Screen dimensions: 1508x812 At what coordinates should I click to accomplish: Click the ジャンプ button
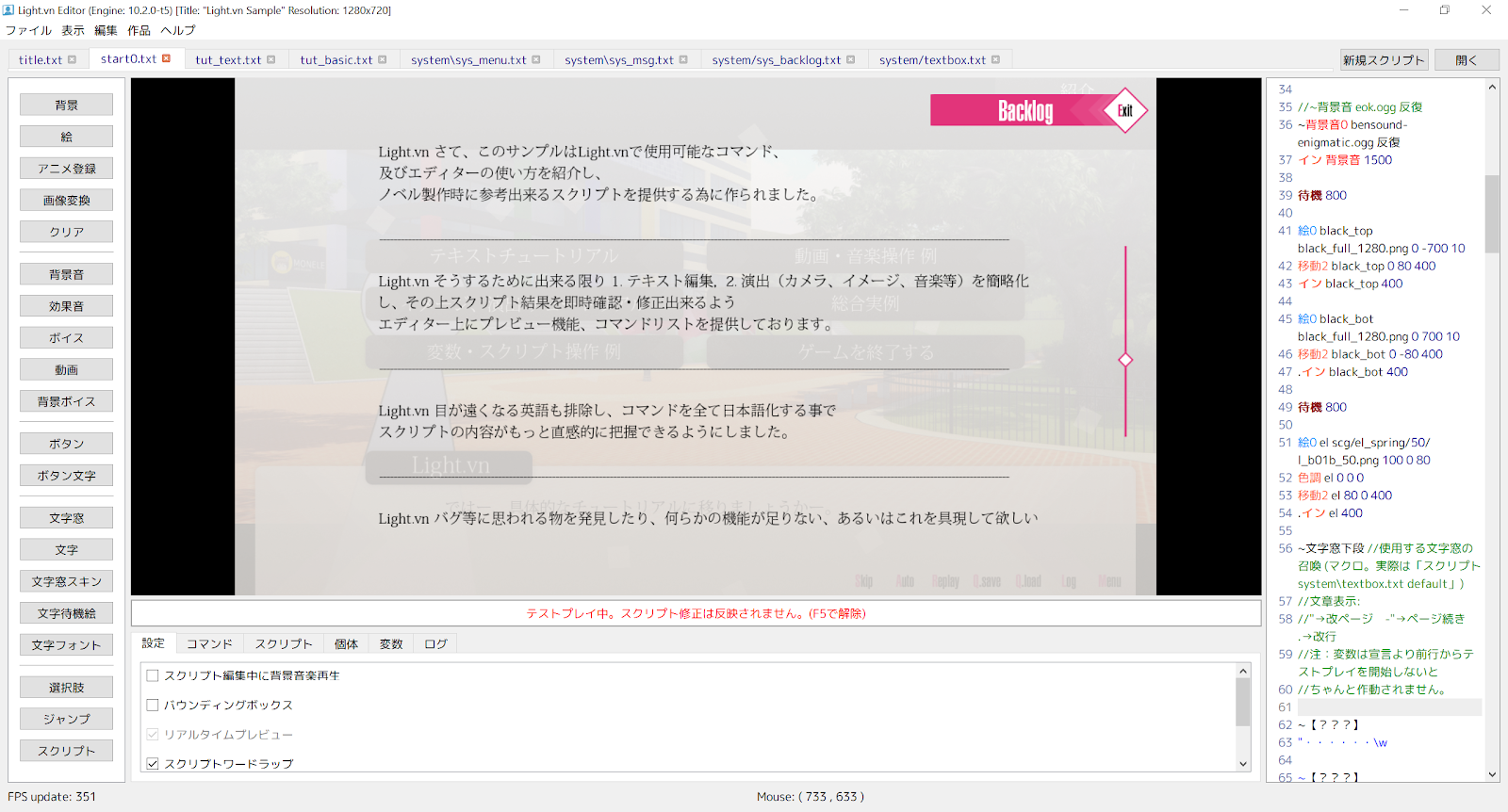tap(66, 719)
